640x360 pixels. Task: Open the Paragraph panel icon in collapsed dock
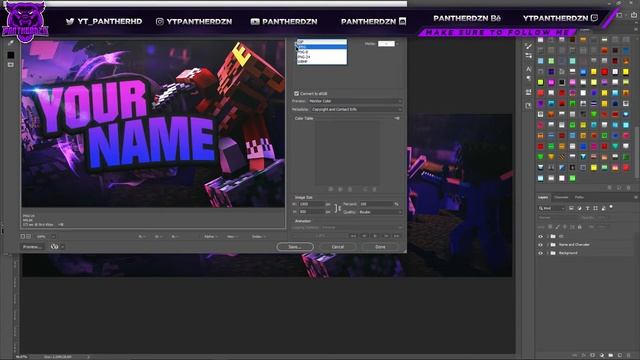click(529, 79)
